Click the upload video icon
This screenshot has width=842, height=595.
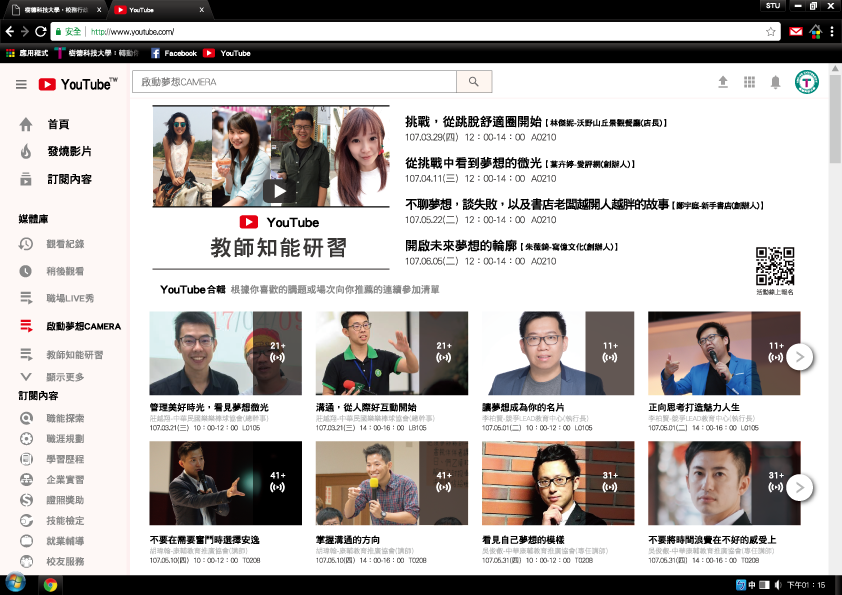coord(723,82)
